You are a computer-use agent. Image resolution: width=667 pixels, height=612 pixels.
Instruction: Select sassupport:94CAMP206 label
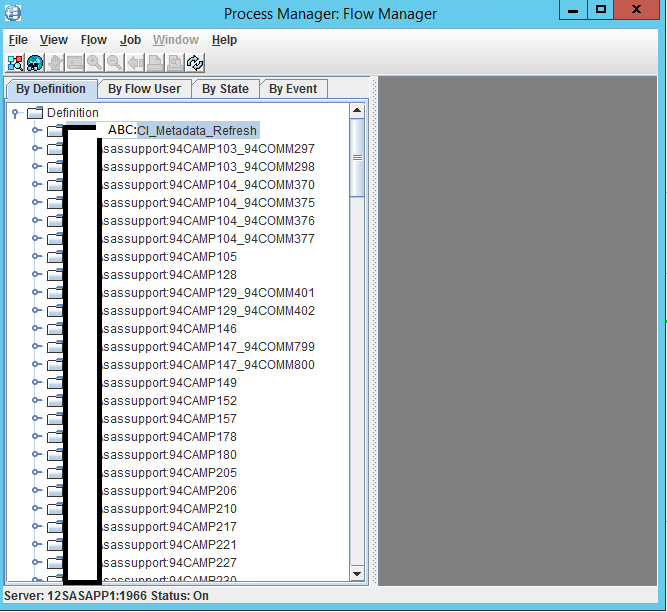[170, 491]
